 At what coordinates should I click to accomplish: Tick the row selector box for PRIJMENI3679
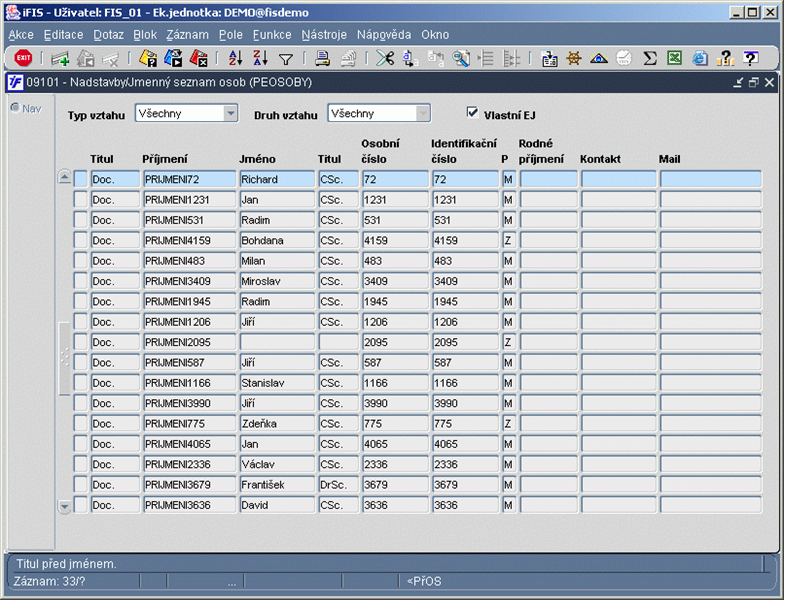tap(81, 485)
